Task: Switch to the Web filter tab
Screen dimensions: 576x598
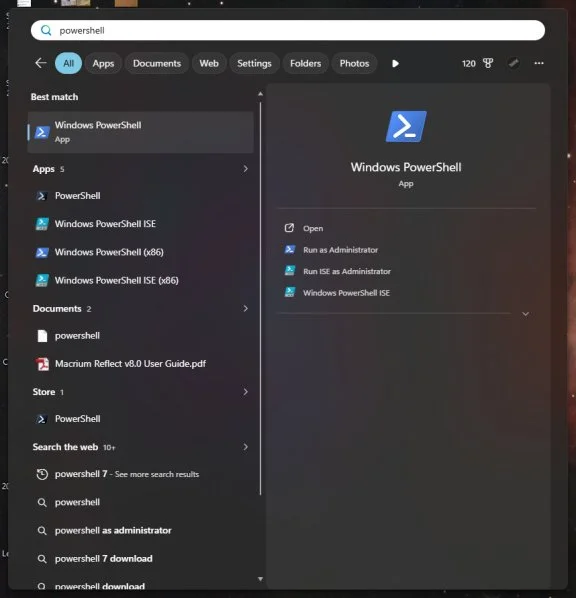Action: pos(209,63)
